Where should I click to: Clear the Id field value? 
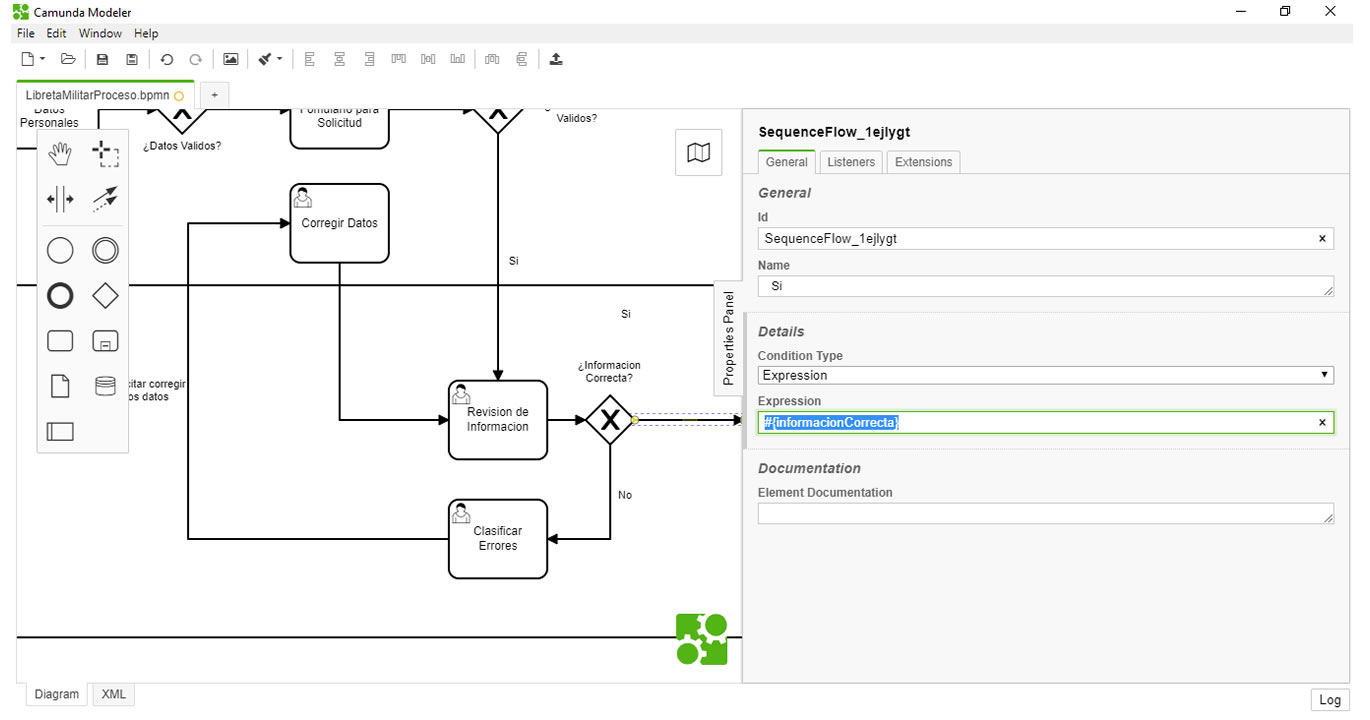coord(1322,239)
